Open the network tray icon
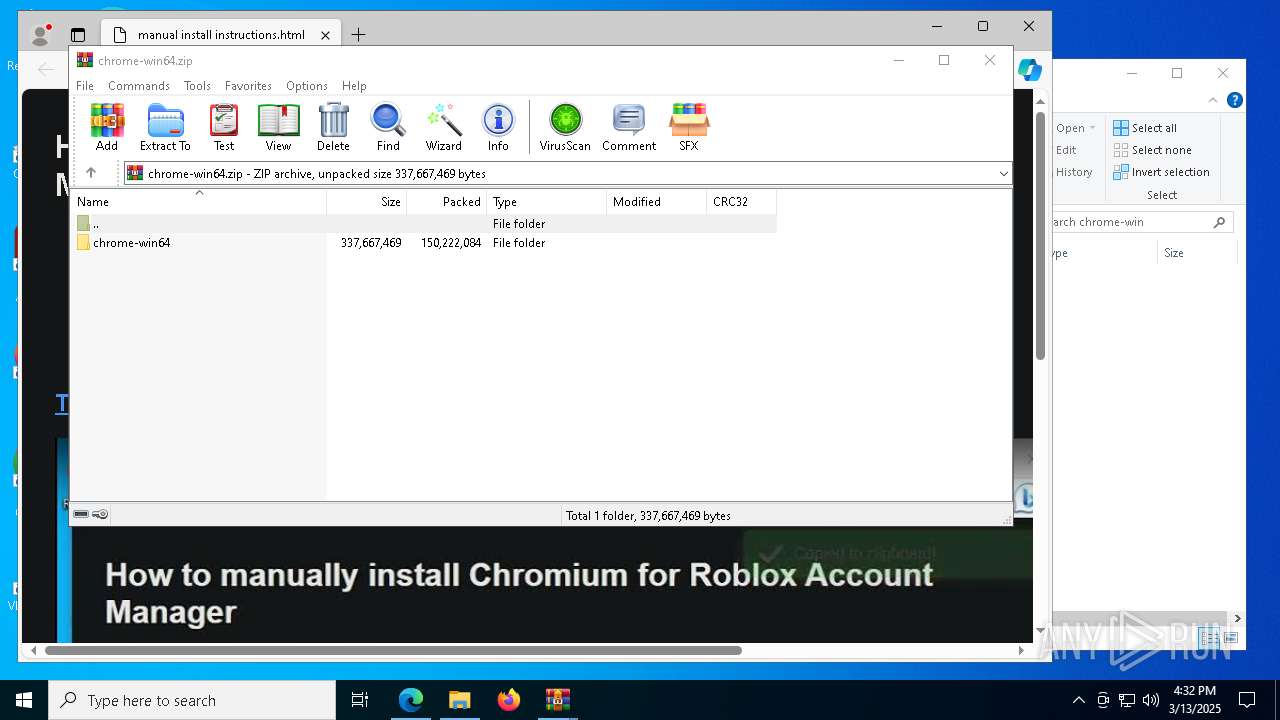Screen dimensions: 1280x720 (1127, 700)
